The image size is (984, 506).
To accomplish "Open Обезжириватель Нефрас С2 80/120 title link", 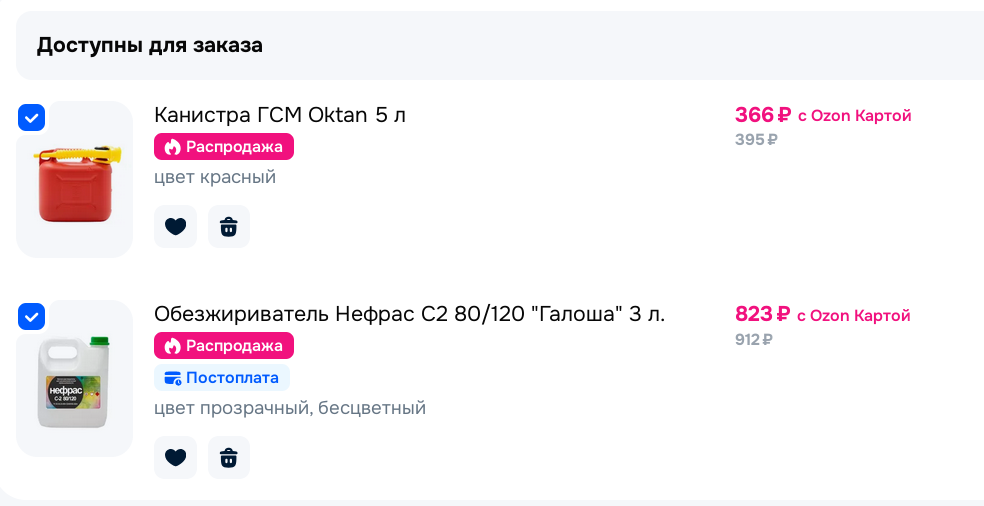I will (409, 314).
